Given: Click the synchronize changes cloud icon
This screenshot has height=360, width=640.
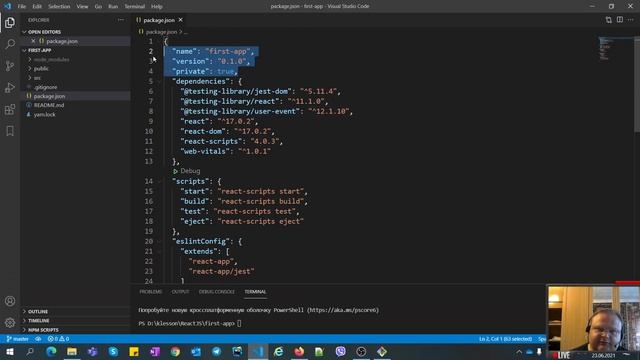Looking at the screenshot, I should click(38, 339).
